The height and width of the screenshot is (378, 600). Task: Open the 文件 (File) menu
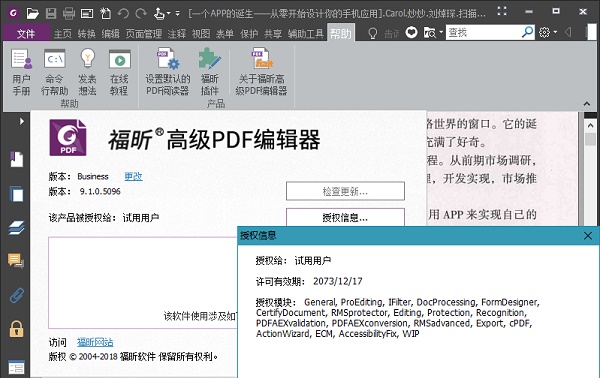coord(26,34)
